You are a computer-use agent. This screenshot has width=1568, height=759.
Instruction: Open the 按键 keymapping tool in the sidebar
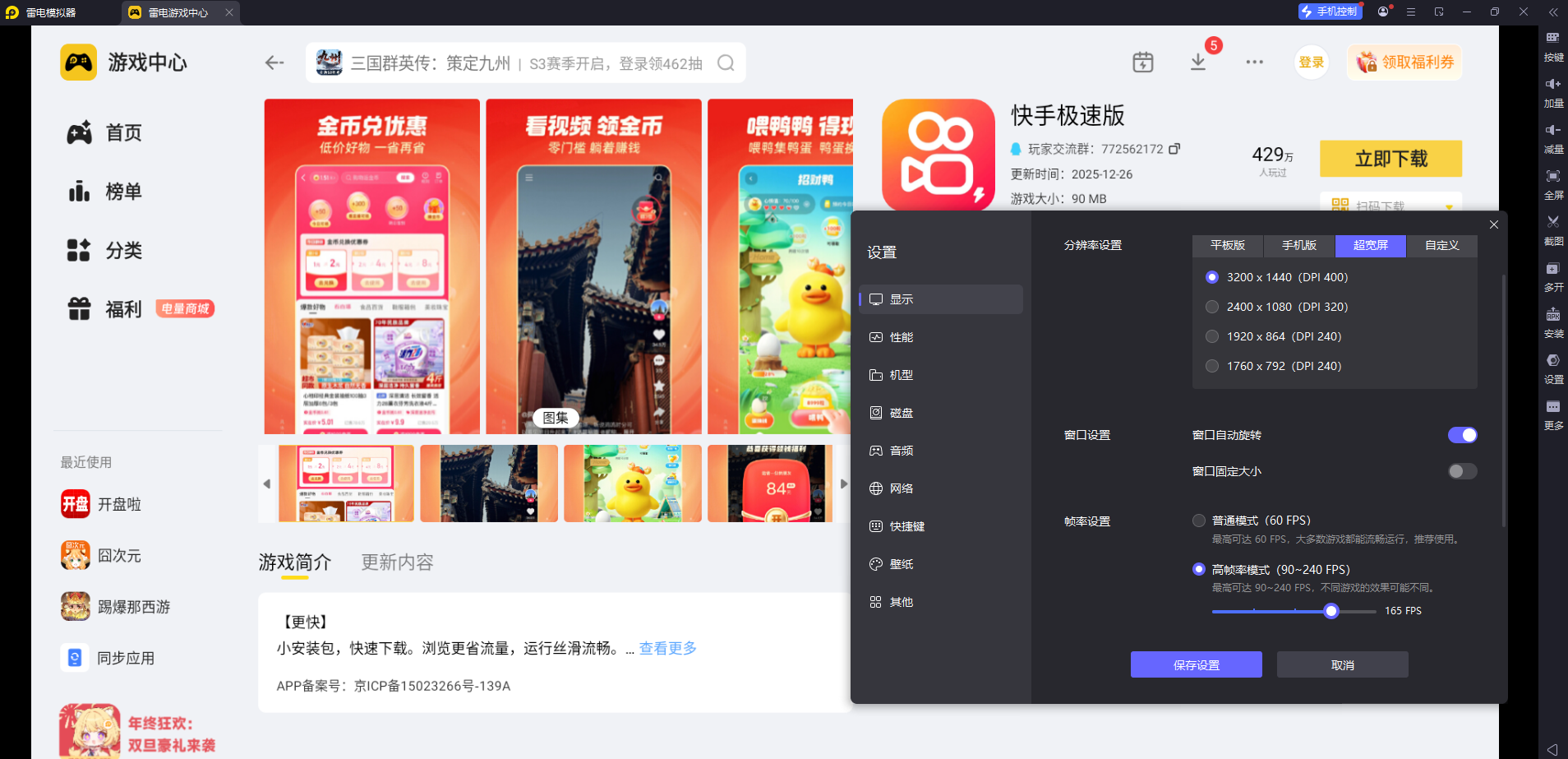click(x=1553, y=45)
